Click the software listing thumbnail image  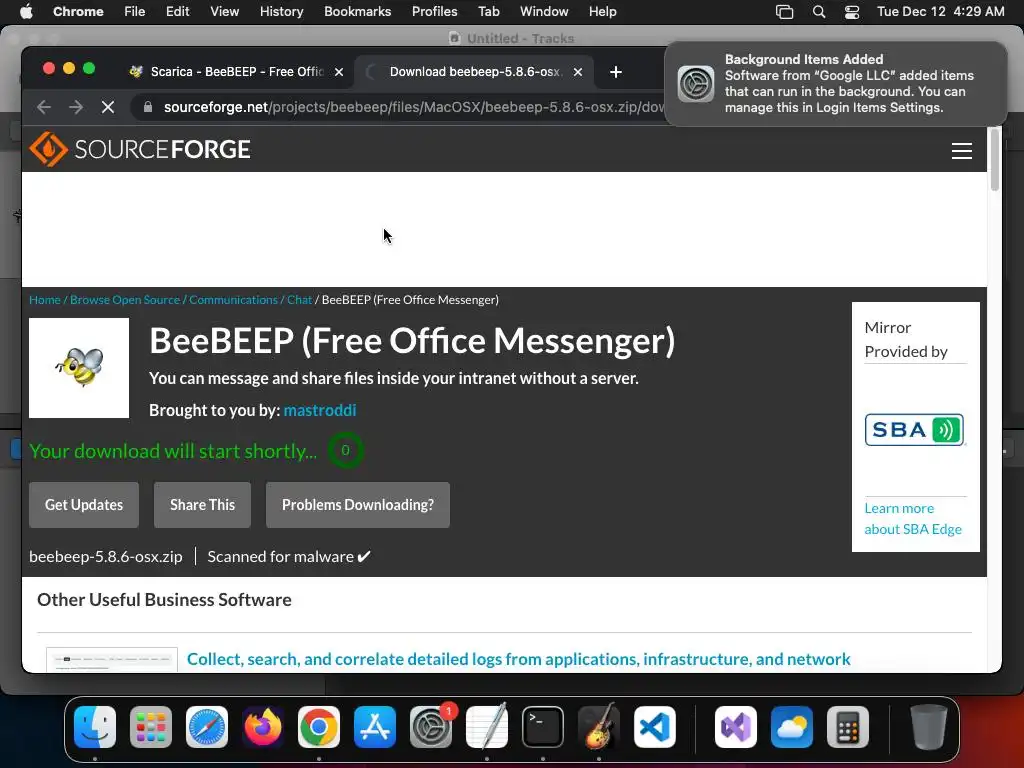(x=112, y=660)
